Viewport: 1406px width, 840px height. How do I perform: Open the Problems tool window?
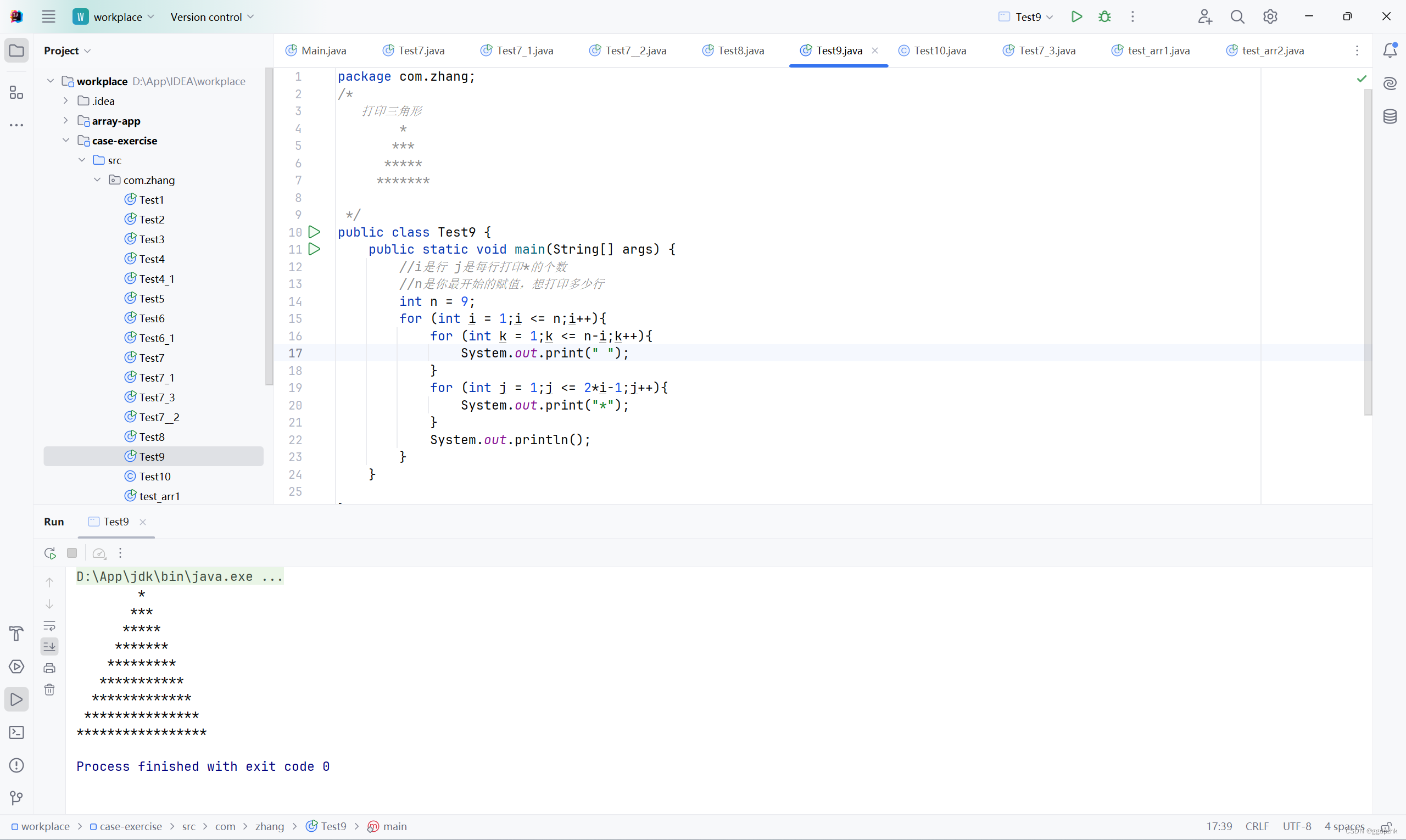(16, 765)
